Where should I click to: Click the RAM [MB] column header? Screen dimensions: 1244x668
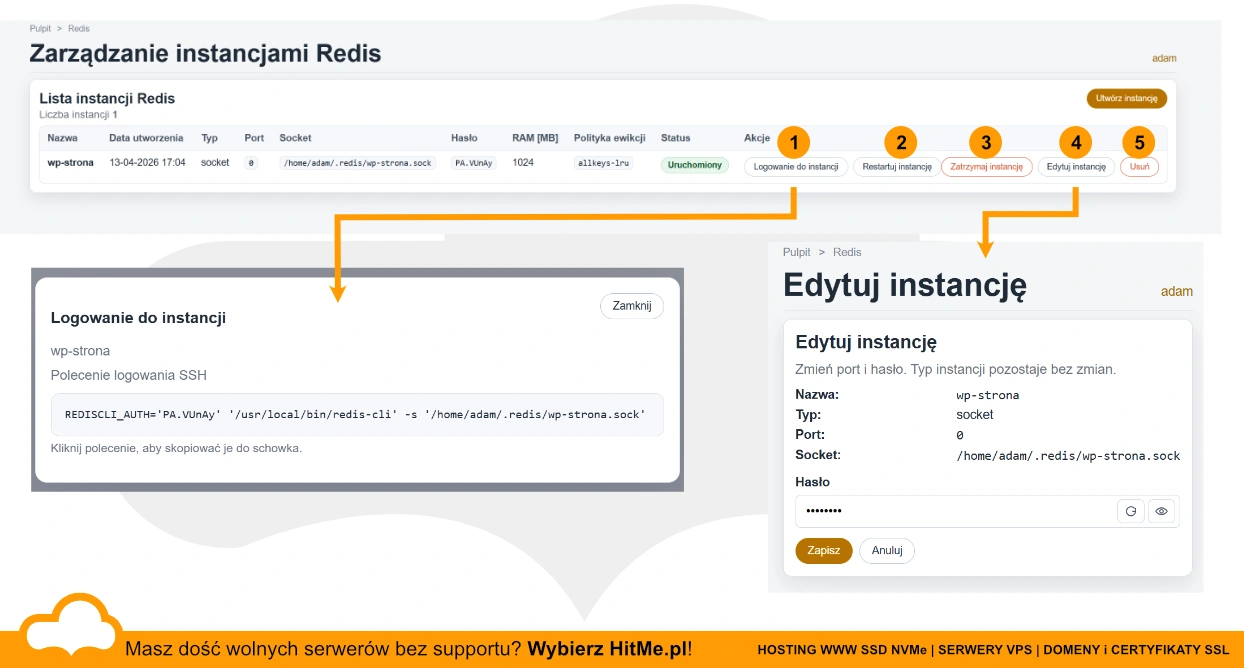point(535,138)
